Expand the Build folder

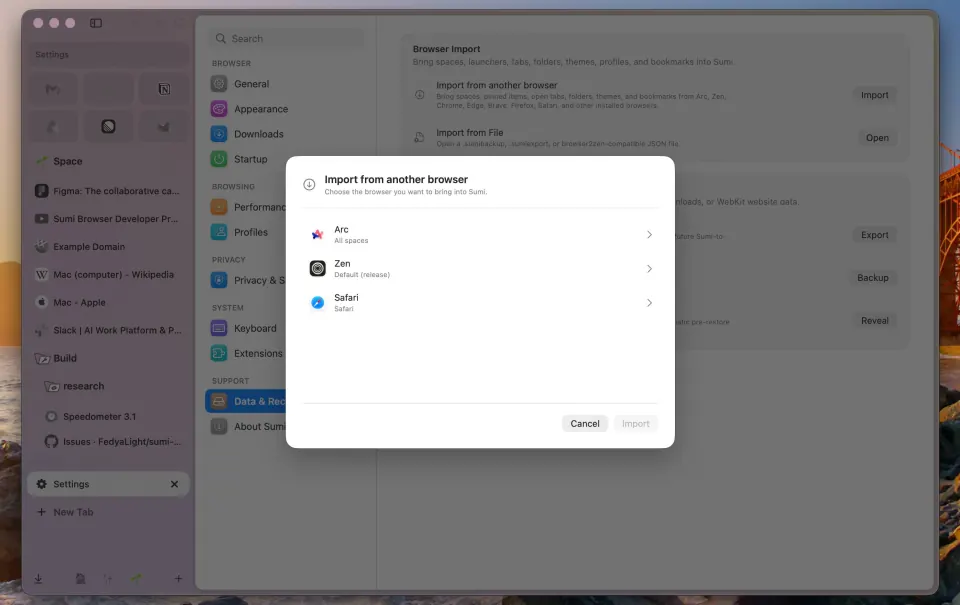108,358
